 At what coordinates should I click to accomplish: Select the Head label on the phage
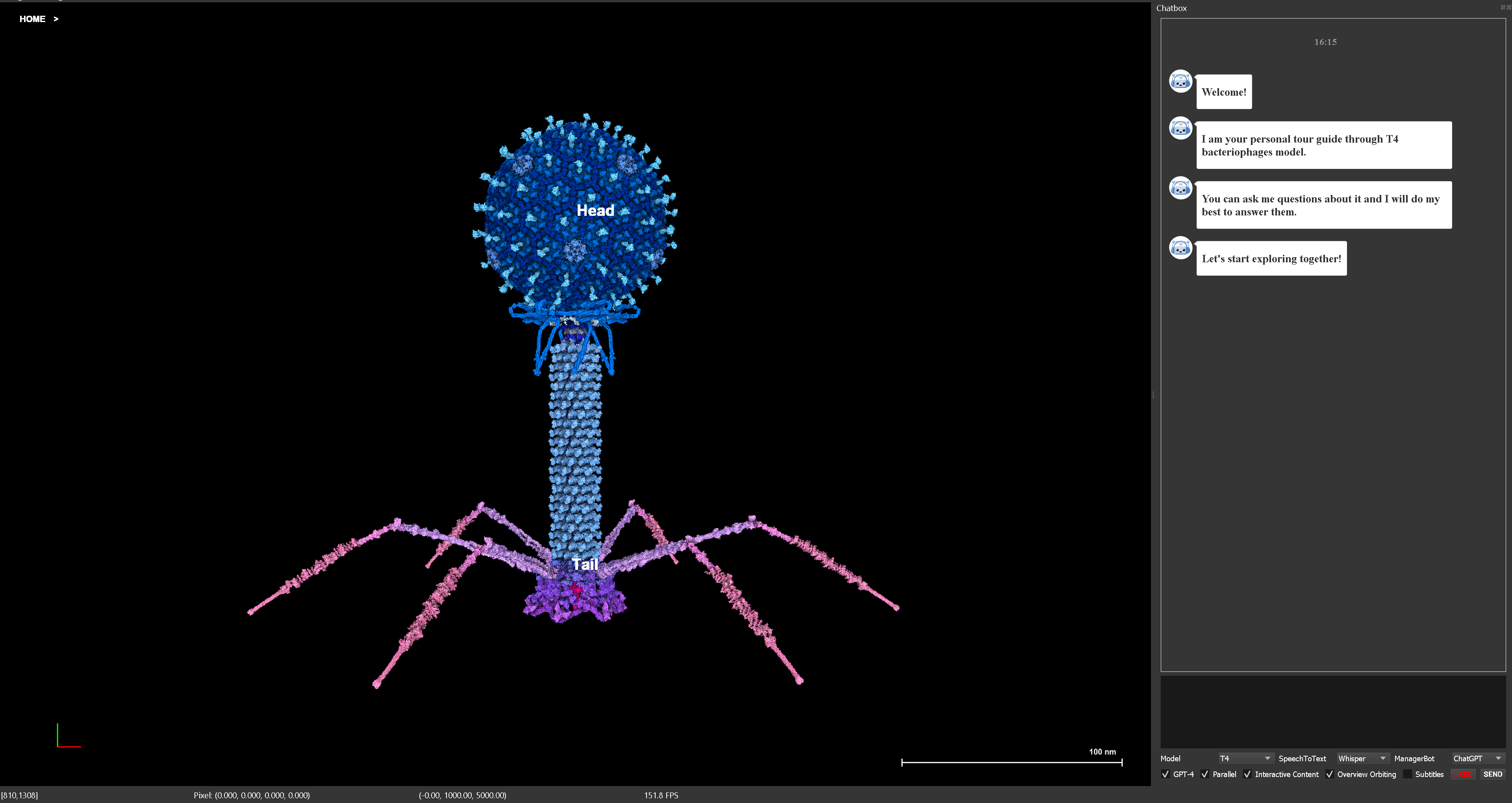click(x=595, y=210)
